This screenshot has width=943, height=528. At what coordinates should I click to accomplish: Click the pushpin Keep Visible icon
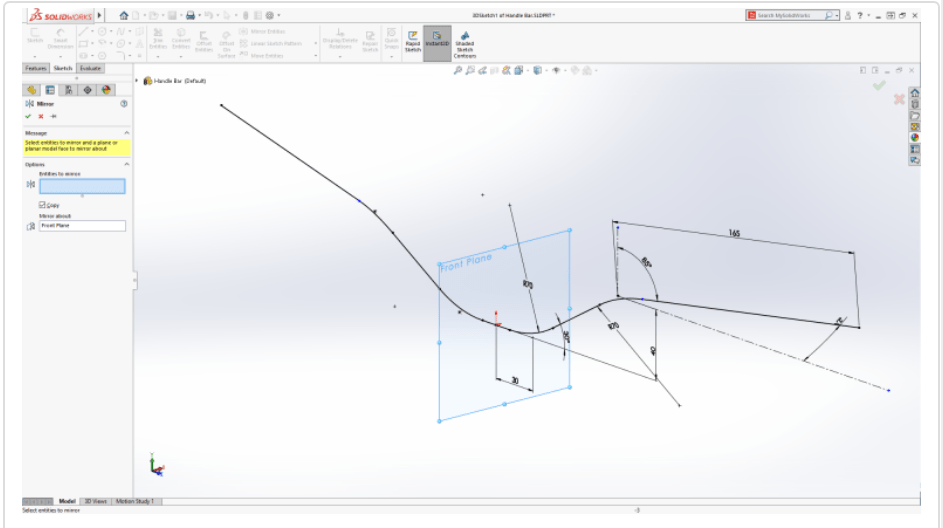pyautogui.click(x=53, y=116)
